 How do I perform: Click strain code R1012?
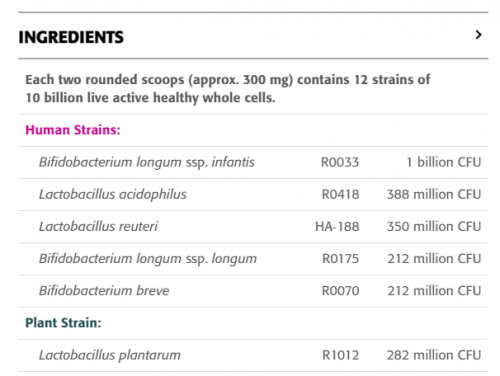tap(340, 355)
